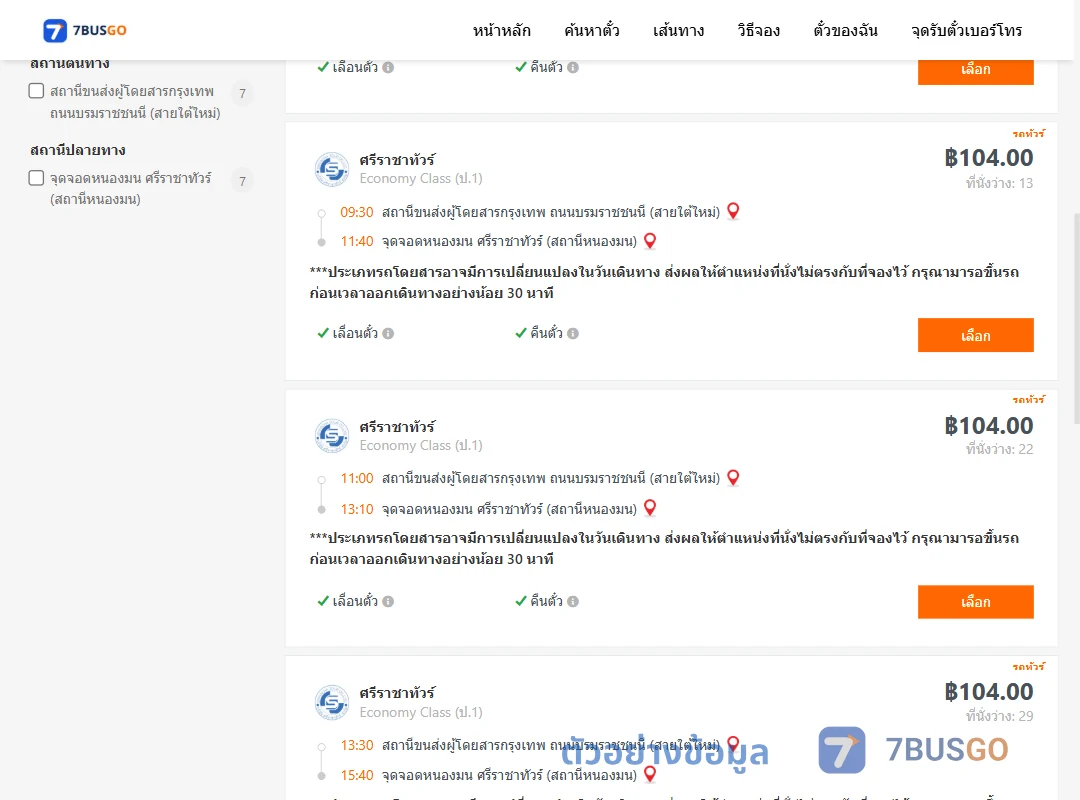This screenshot has width=1080, height=800.
Task: Click สถานีปลายทาง filter heading
Action: coord(78,150)
